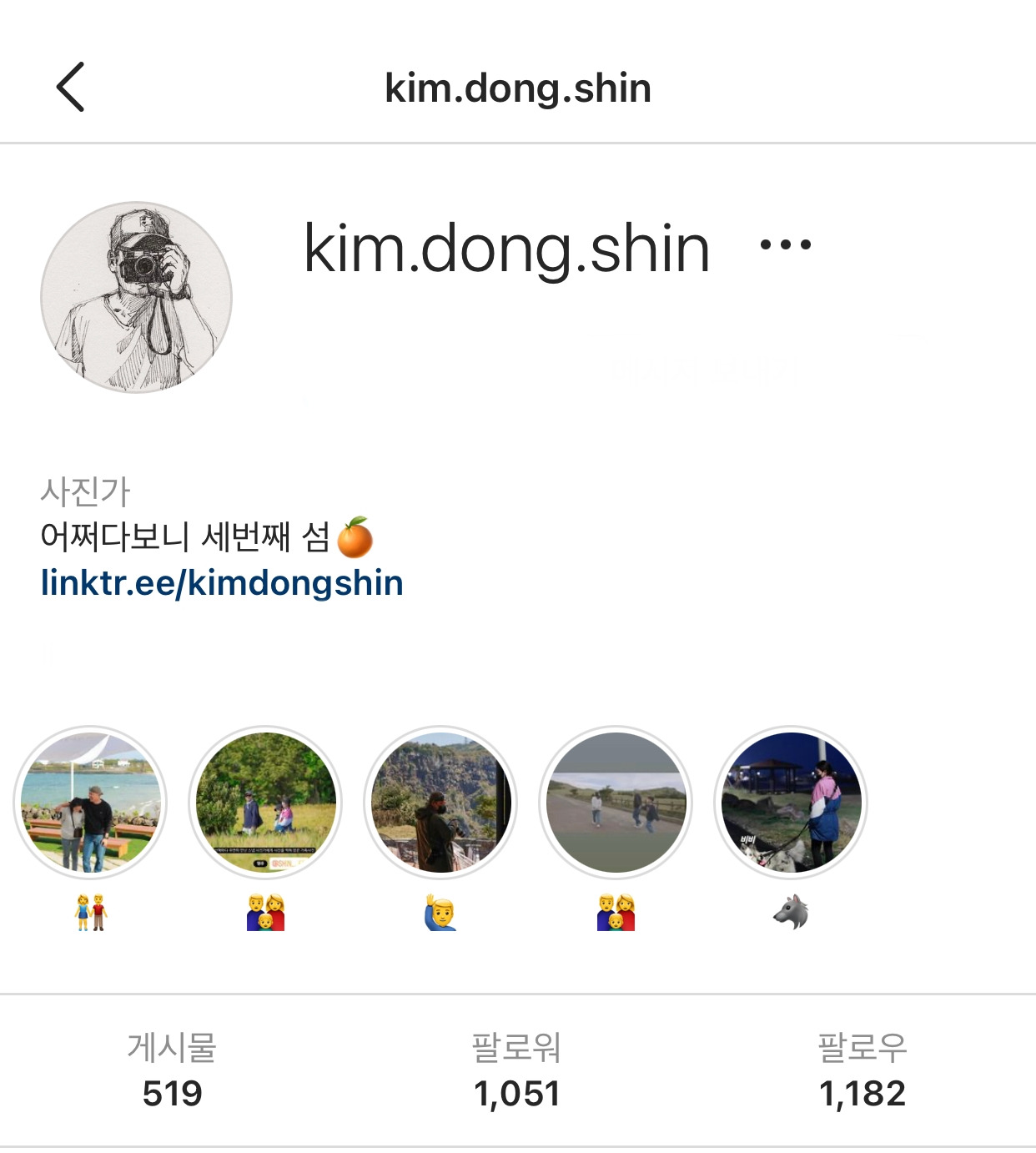View the grey road walking highlight
The image size is (1036, 1153).
point(616,803)
